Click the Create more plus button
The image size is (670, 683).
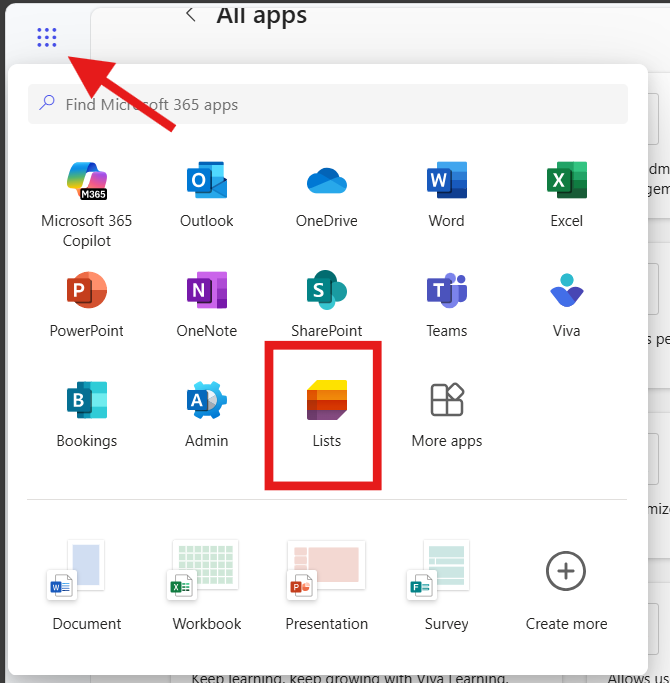point(566,571)
